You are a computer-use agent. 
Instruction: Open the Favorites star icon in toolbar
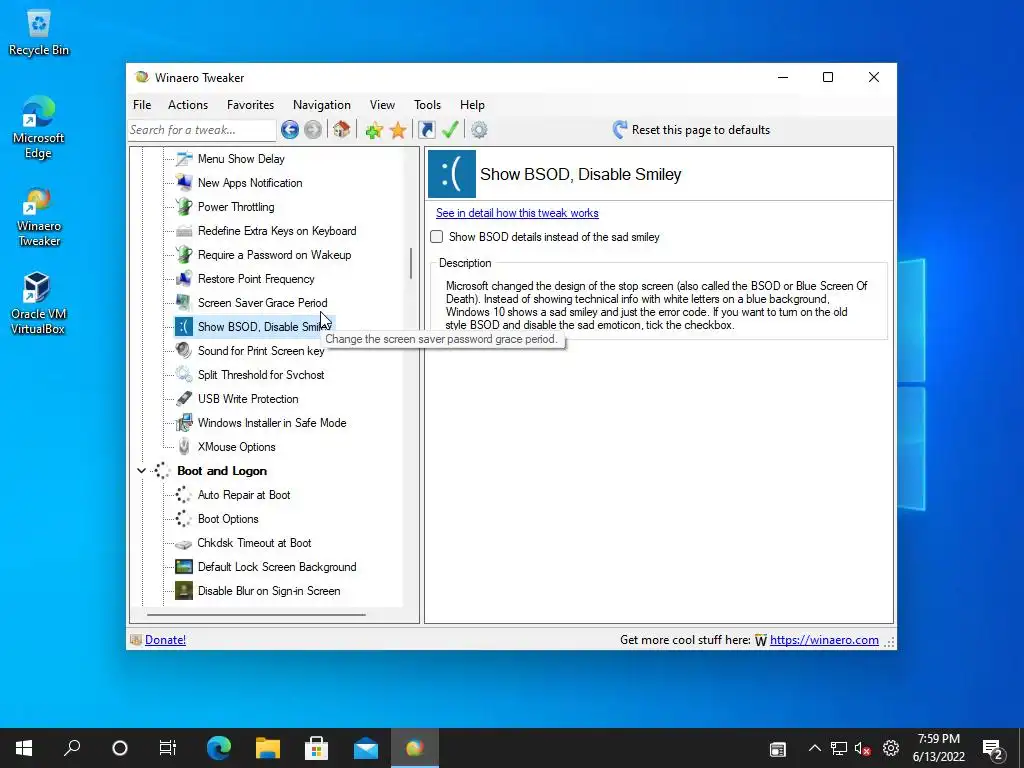click(x=398, y=130)
